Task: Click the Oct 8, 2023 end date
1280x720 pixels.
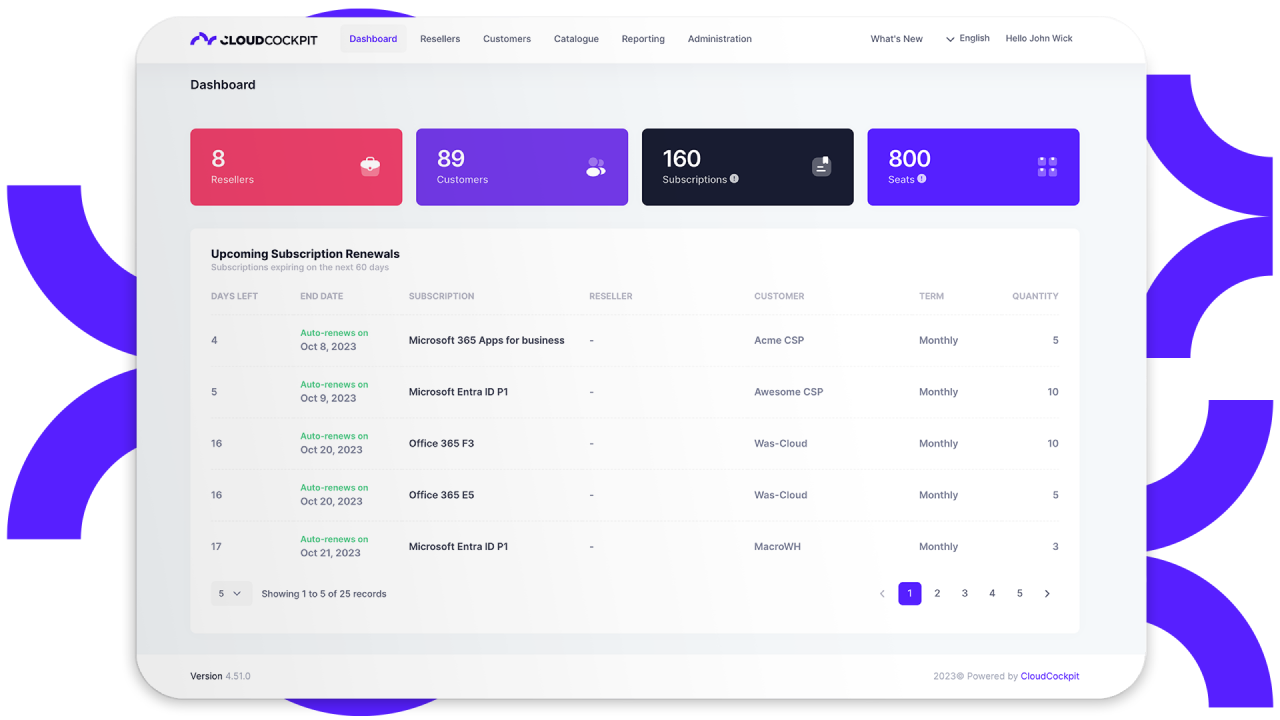Action: pyautogui.click(x=328, y=347)
